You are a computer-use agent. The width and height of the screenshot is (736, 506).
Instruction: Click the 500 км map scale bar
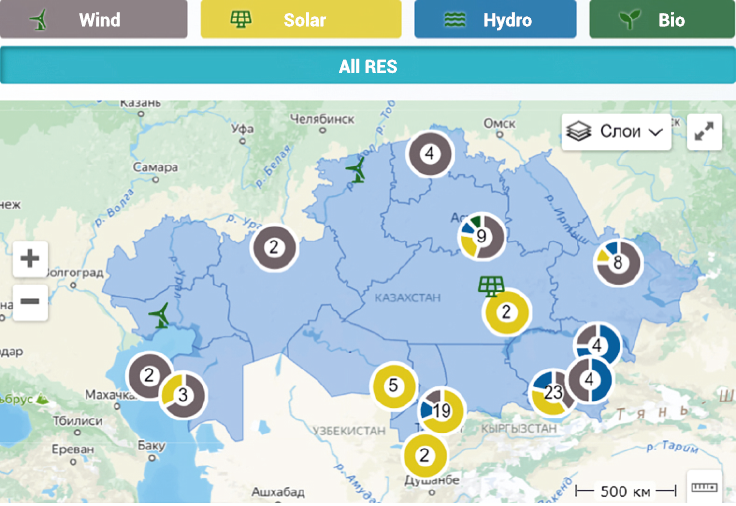[626, 491]
